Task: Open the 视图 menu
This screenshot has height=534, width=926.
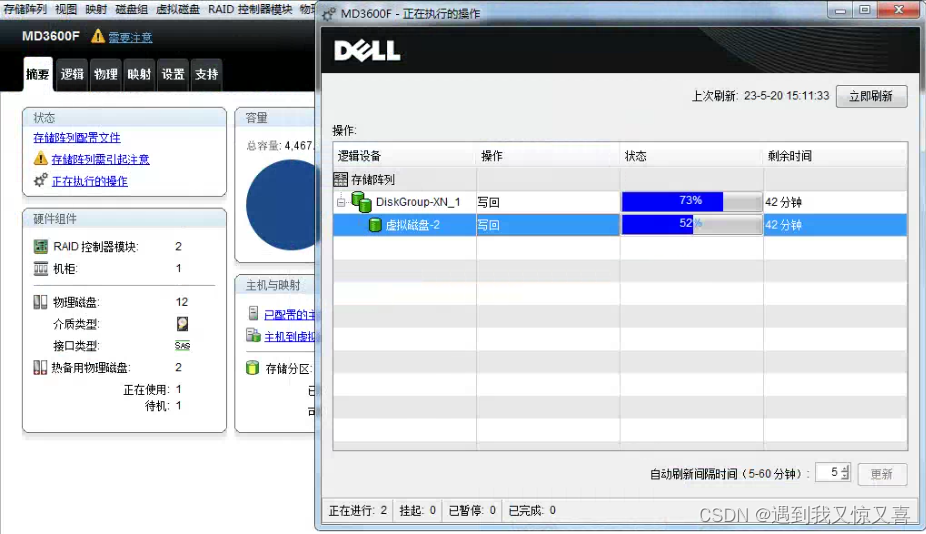Action: (66, 9)
